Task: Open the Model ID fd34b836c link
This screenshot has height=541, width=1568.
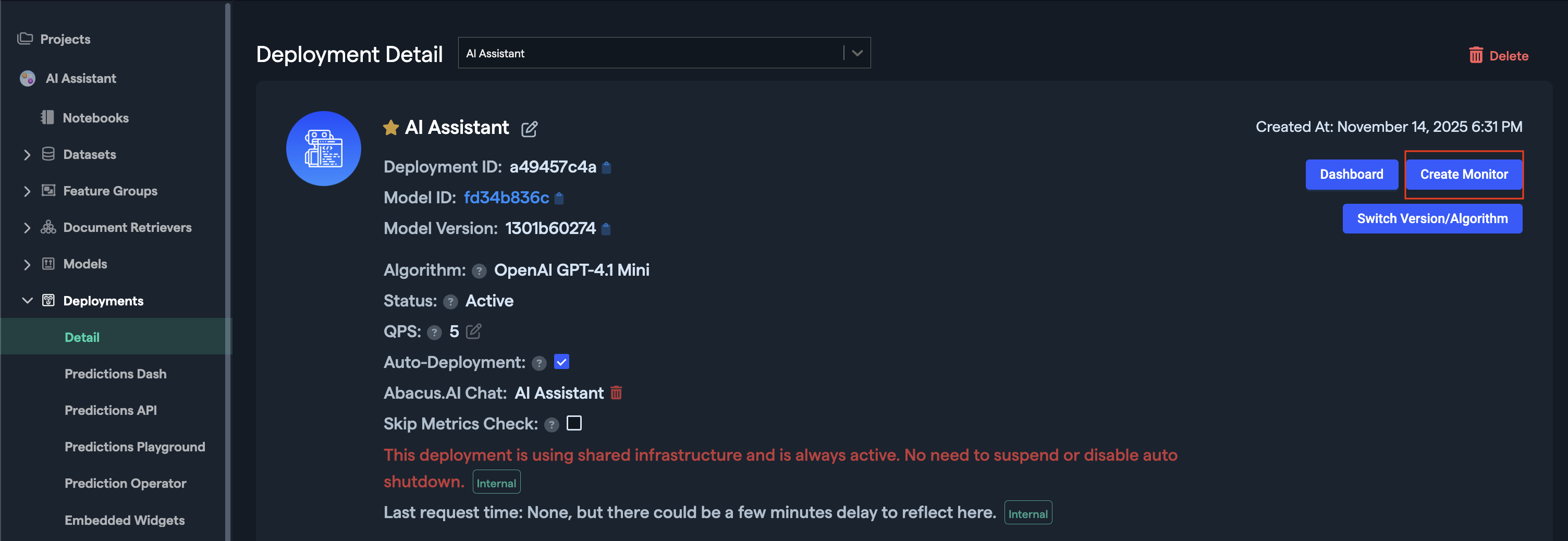Action: (506, 198)
